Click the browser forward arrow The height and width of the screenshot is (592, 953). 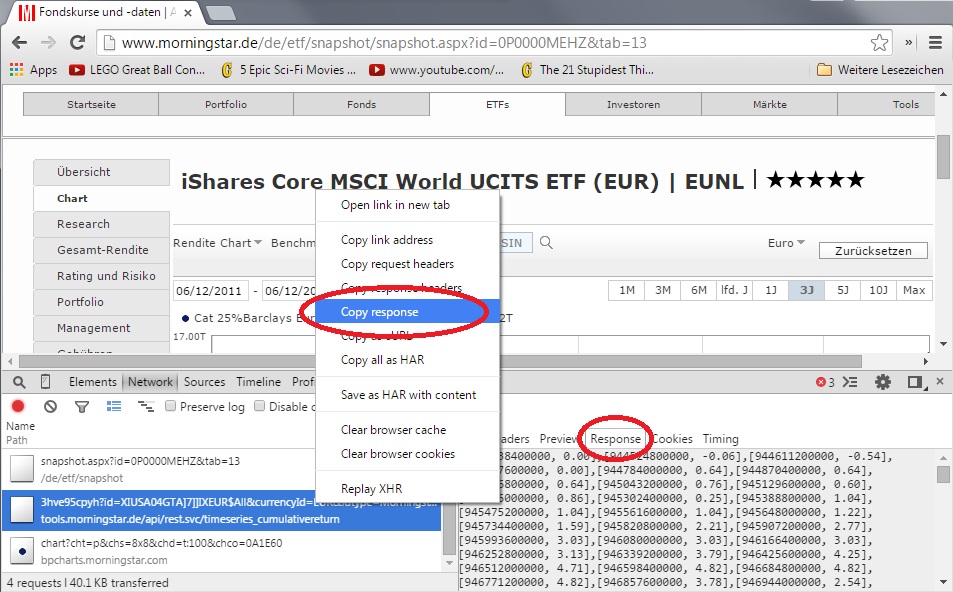coord(48,43)
